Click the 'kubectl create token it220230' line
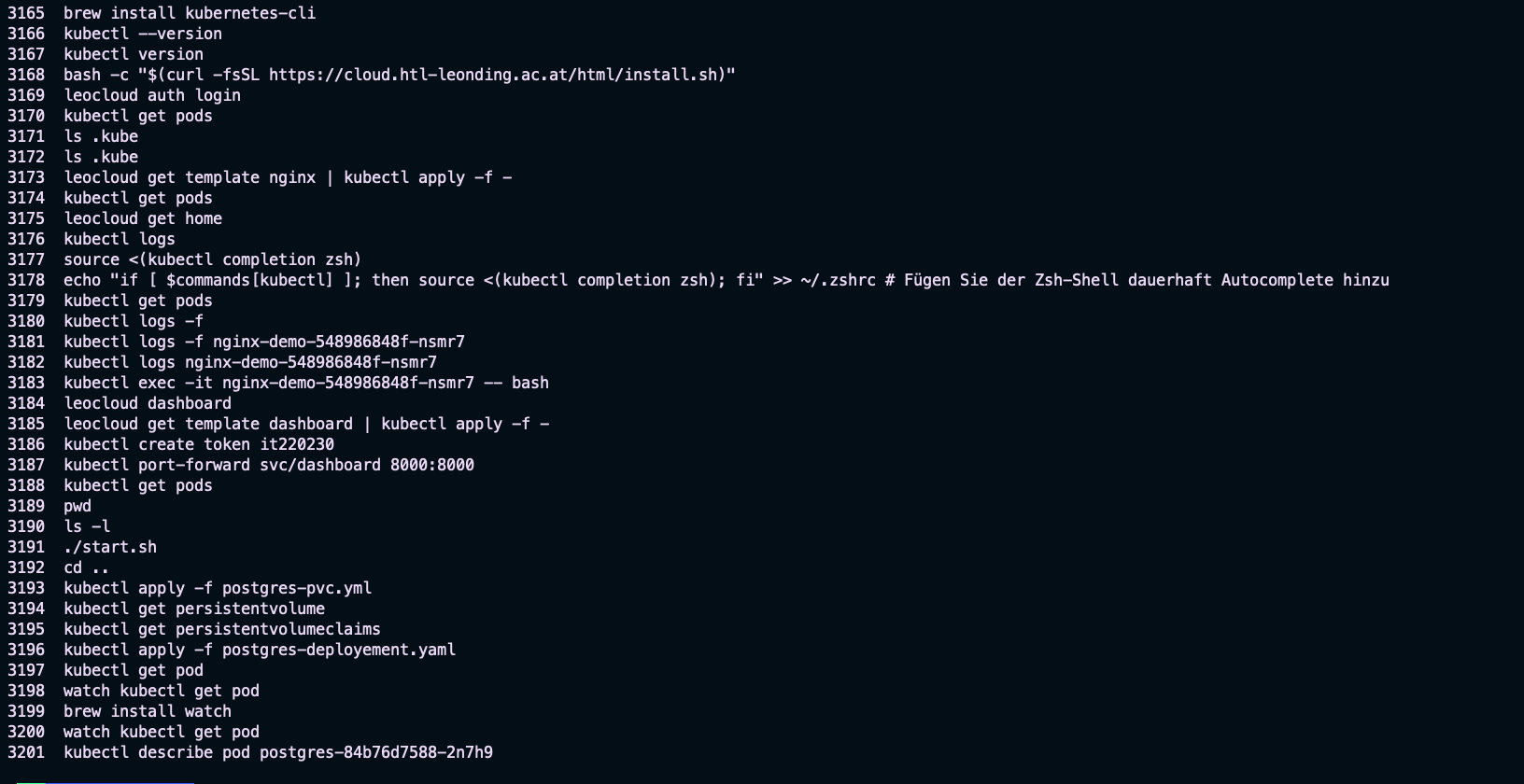The height and width of the screenshot is (784, 1524). tap(198, 444)
